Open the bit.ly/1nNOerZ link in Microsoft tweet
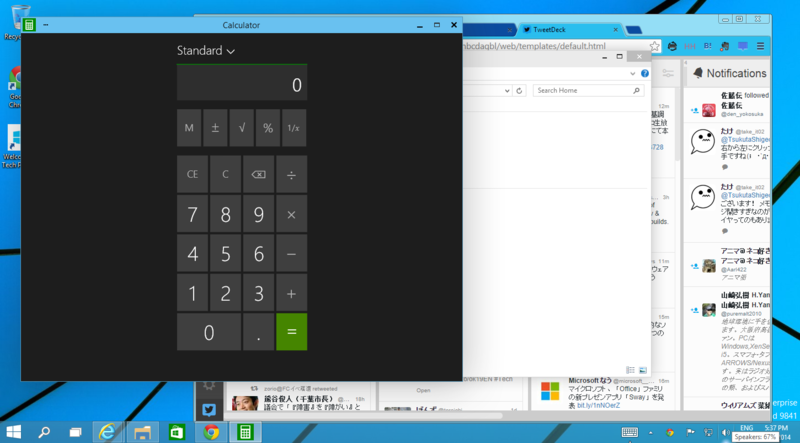Screen dimensions: 800x443 pos(598,405)
